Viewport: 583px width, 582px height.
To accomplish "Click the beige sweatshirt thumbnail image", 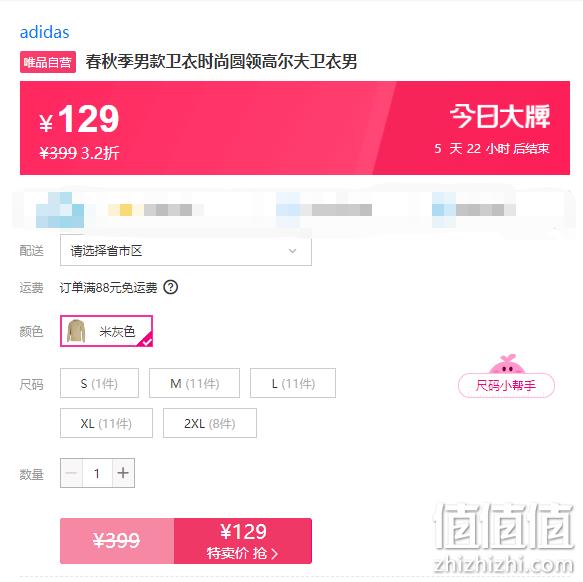I will tap(76, 331).
